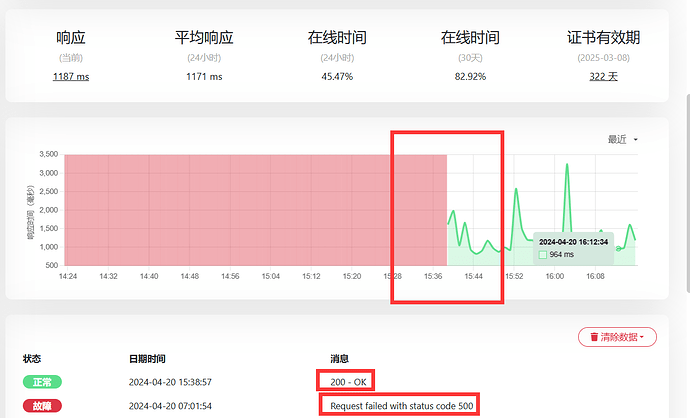This screenshot has height=418, width=690.
Task: Click the 证书有效期 heading
Action: pyautogui.click(x=603, y=37)
